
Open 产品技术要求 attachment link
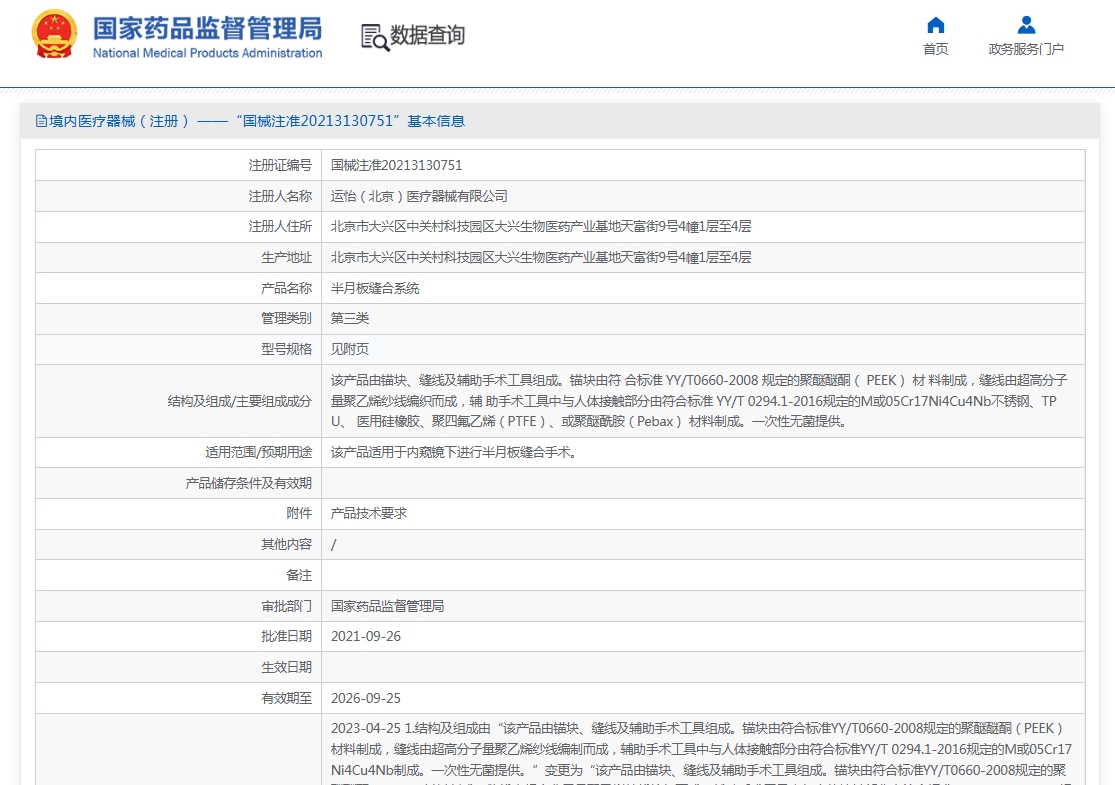click(369, 513)
